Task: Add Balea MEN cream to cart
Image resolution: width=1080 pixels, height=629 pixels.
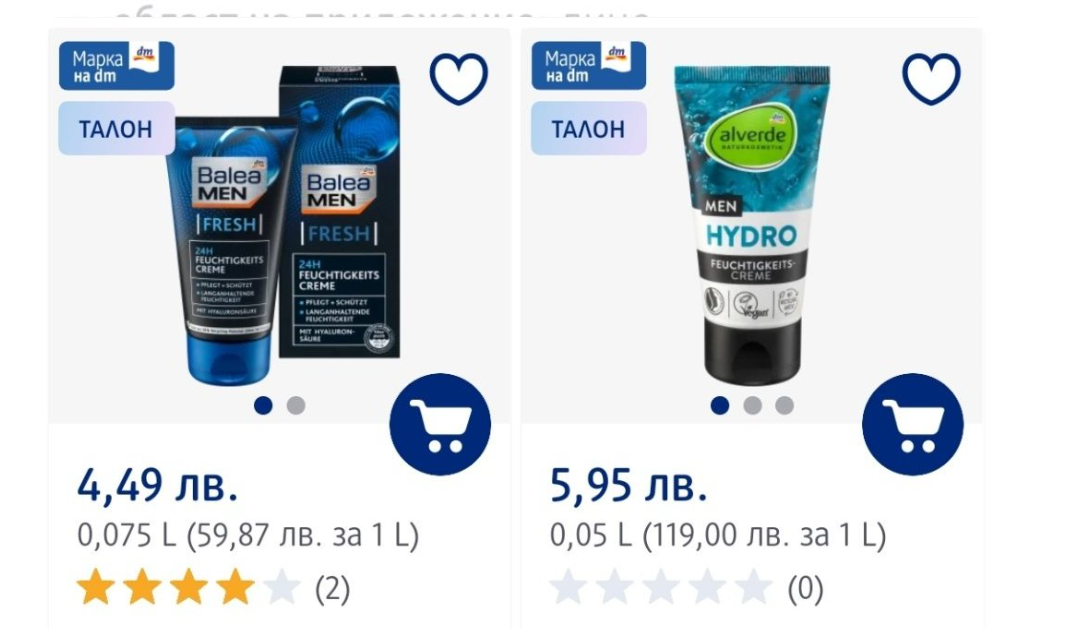Action: click(440, 424)
